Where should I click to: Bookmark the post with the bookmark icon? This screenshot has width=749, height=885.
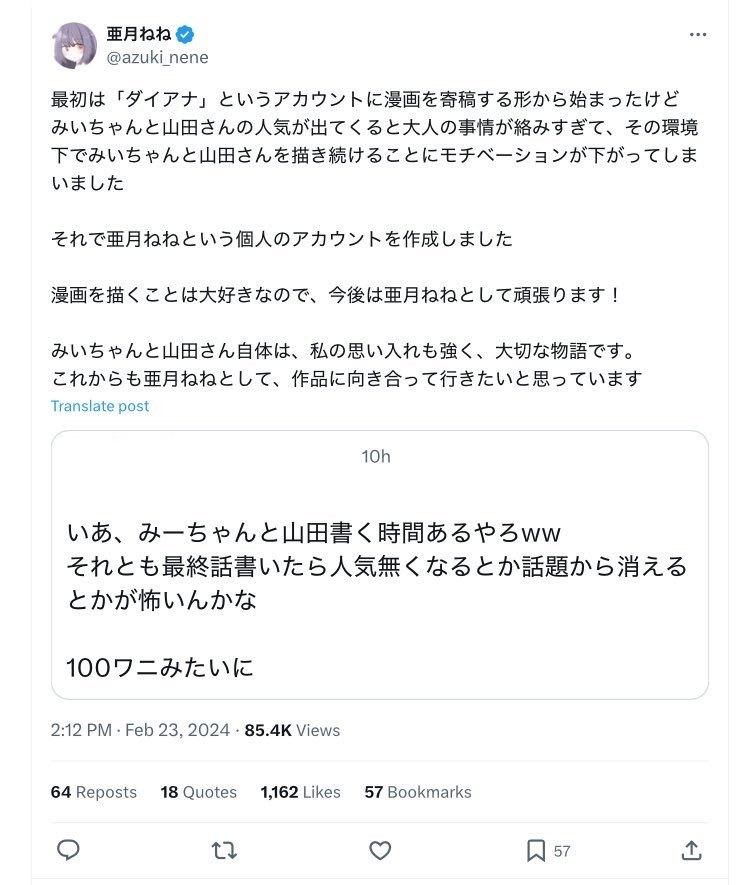pos(536,851)
